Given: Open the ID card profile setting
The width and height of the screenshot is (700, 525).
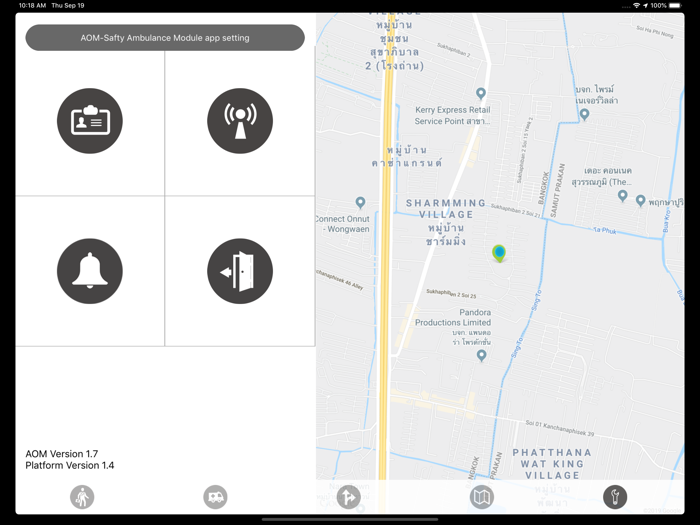Looking at the screenshot, I should 90,121.
